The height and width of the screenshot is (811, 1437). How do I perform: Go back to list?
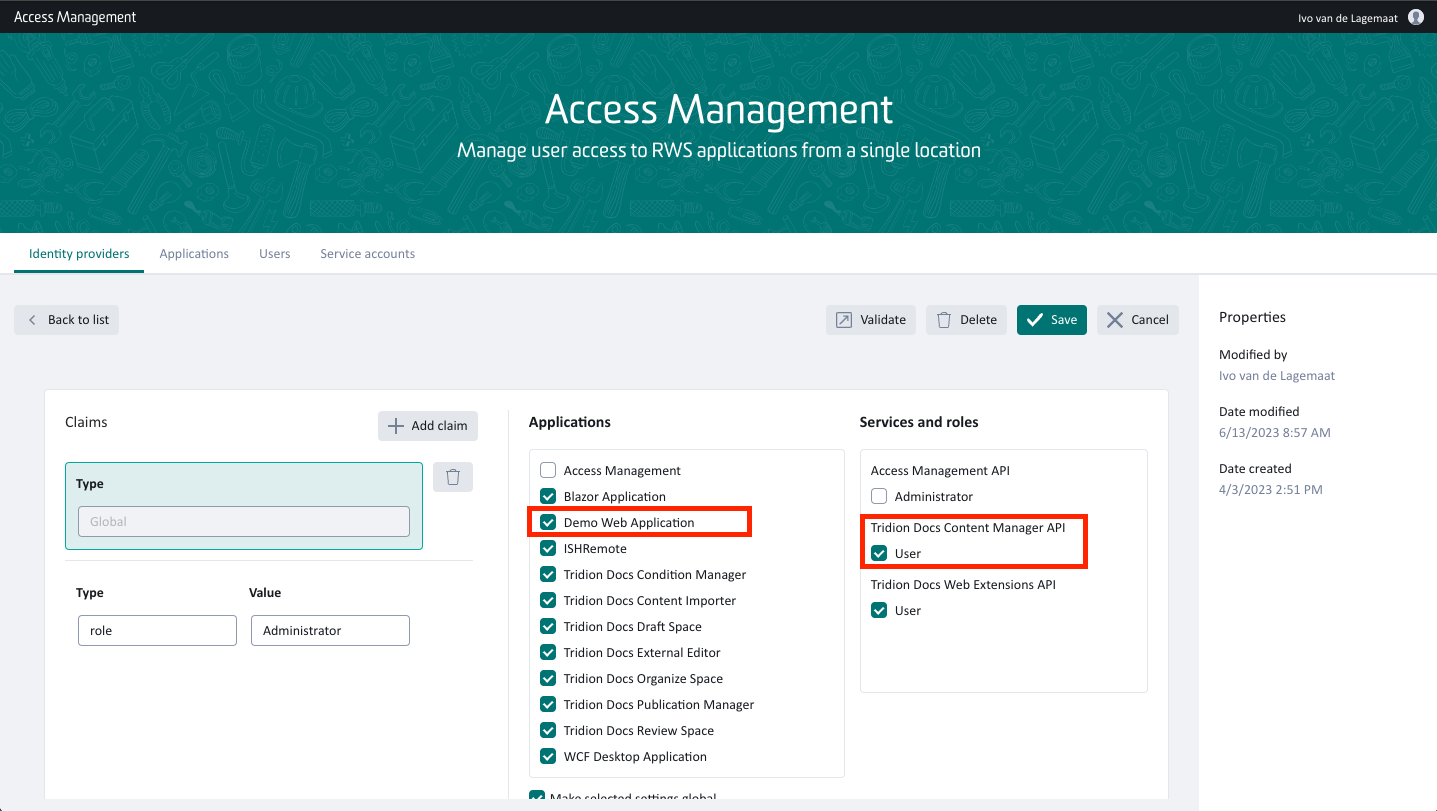(67, 320)
